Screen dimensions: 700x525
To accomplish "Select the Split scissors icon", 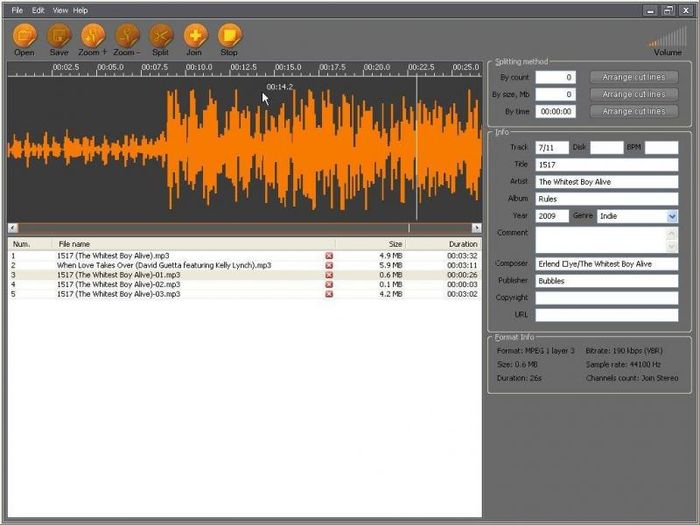I will (x=160, y=36).
